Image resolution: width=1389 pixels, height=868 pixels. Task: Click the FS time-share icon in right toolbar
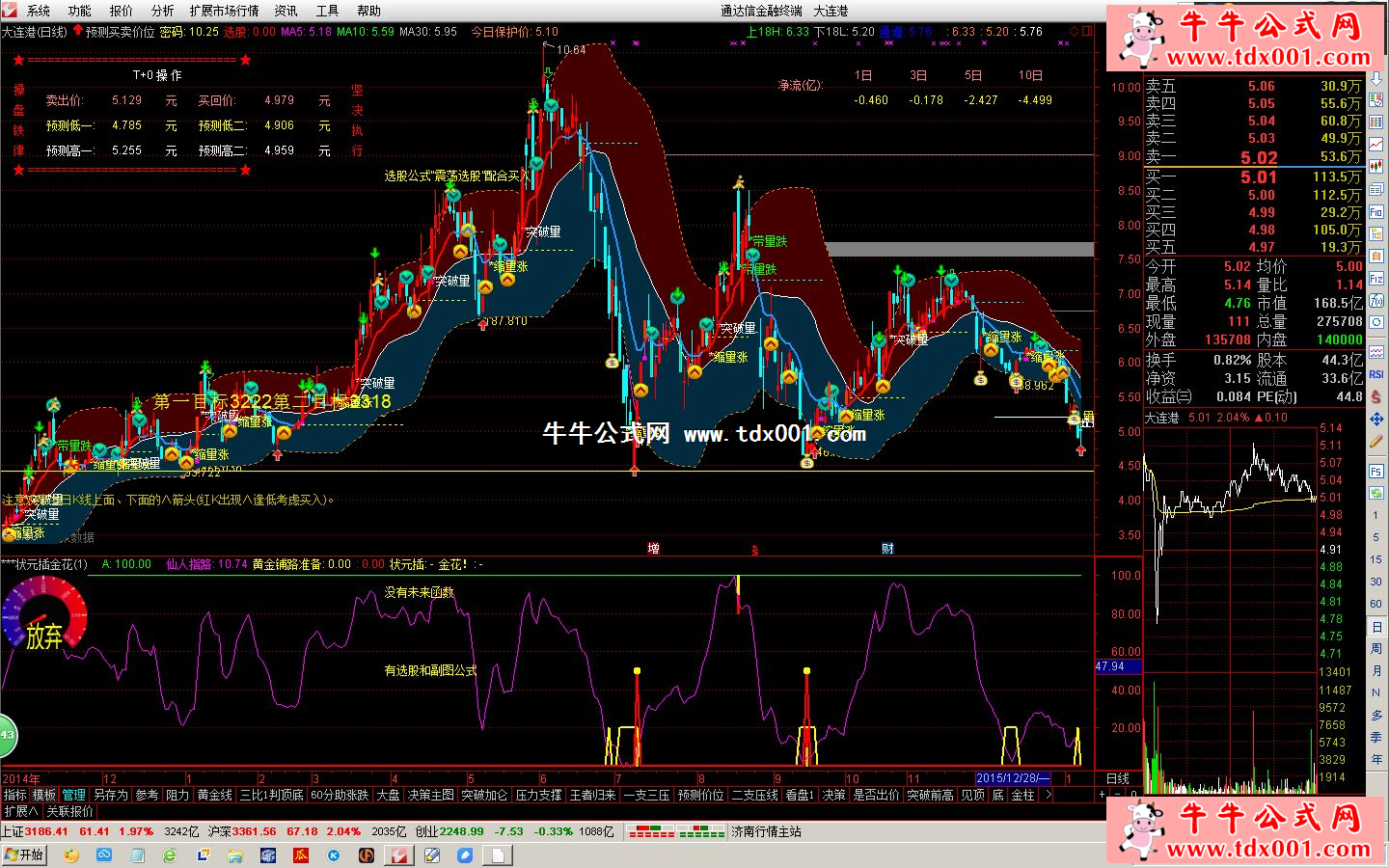(1376, 471)
